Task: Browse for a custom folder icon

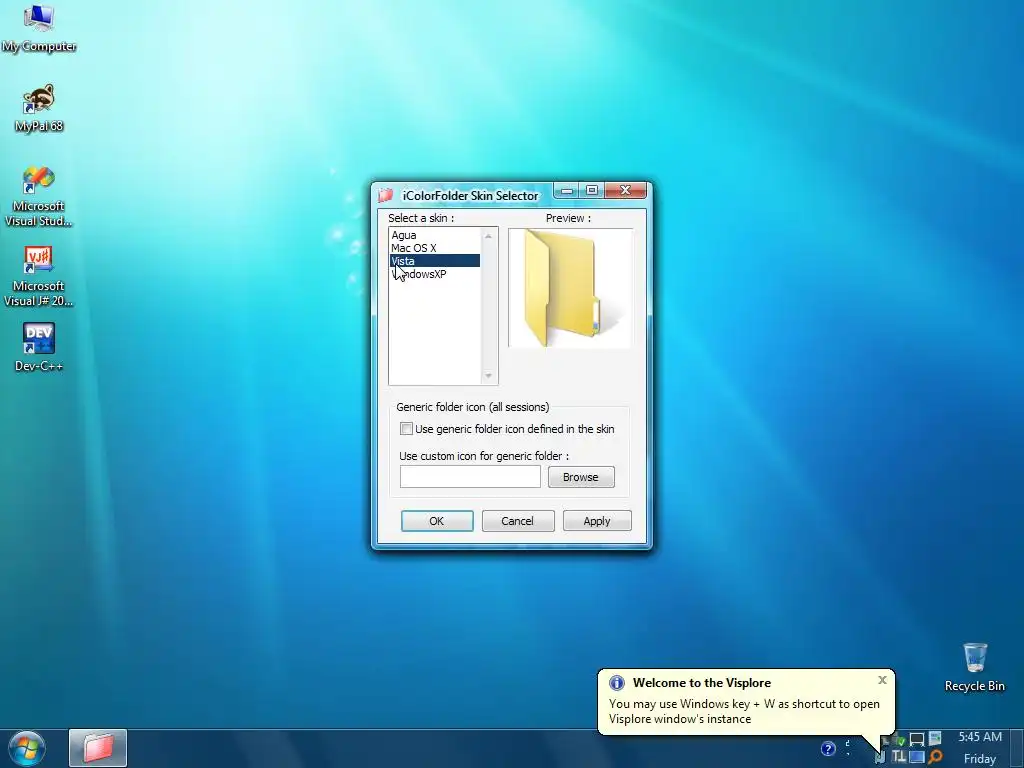Action: point(581,477)
